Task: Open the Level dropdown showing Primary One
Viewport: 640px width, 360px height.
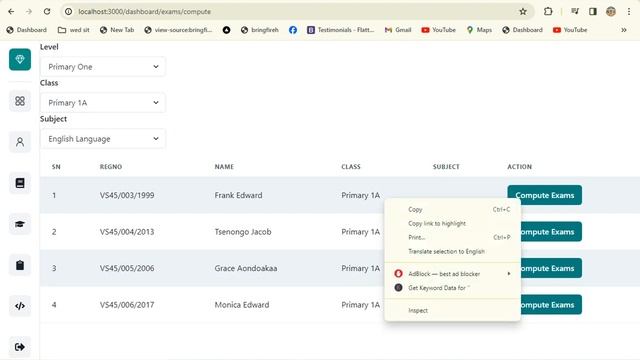Action: click(103, 67)
